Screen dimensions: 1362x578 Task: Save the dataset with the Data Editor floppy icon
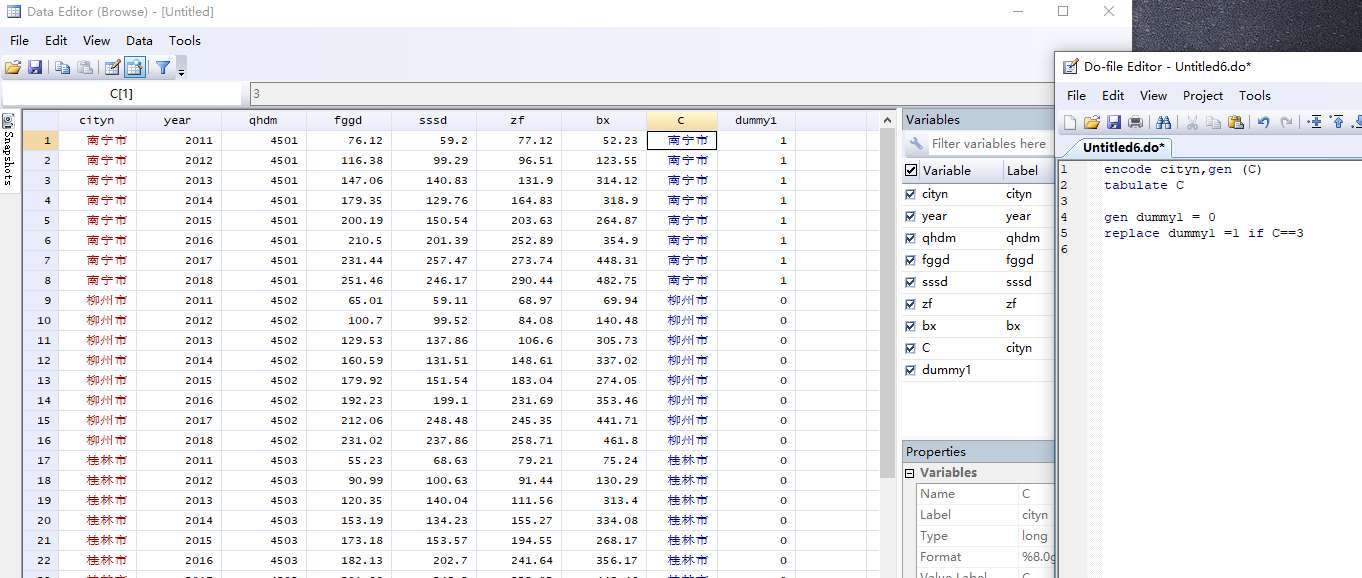[x=35, y=68]
